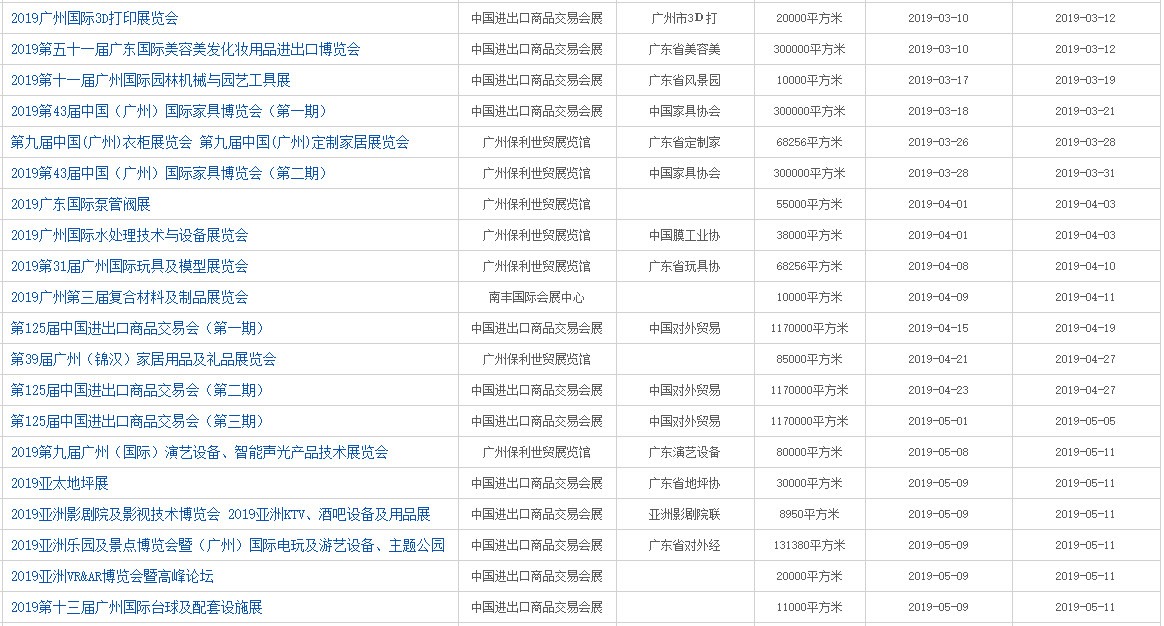Viewport: 1164px width, 626px height.
Task: Select organizer cell 广东省玩具协
Action: (684, 266)
